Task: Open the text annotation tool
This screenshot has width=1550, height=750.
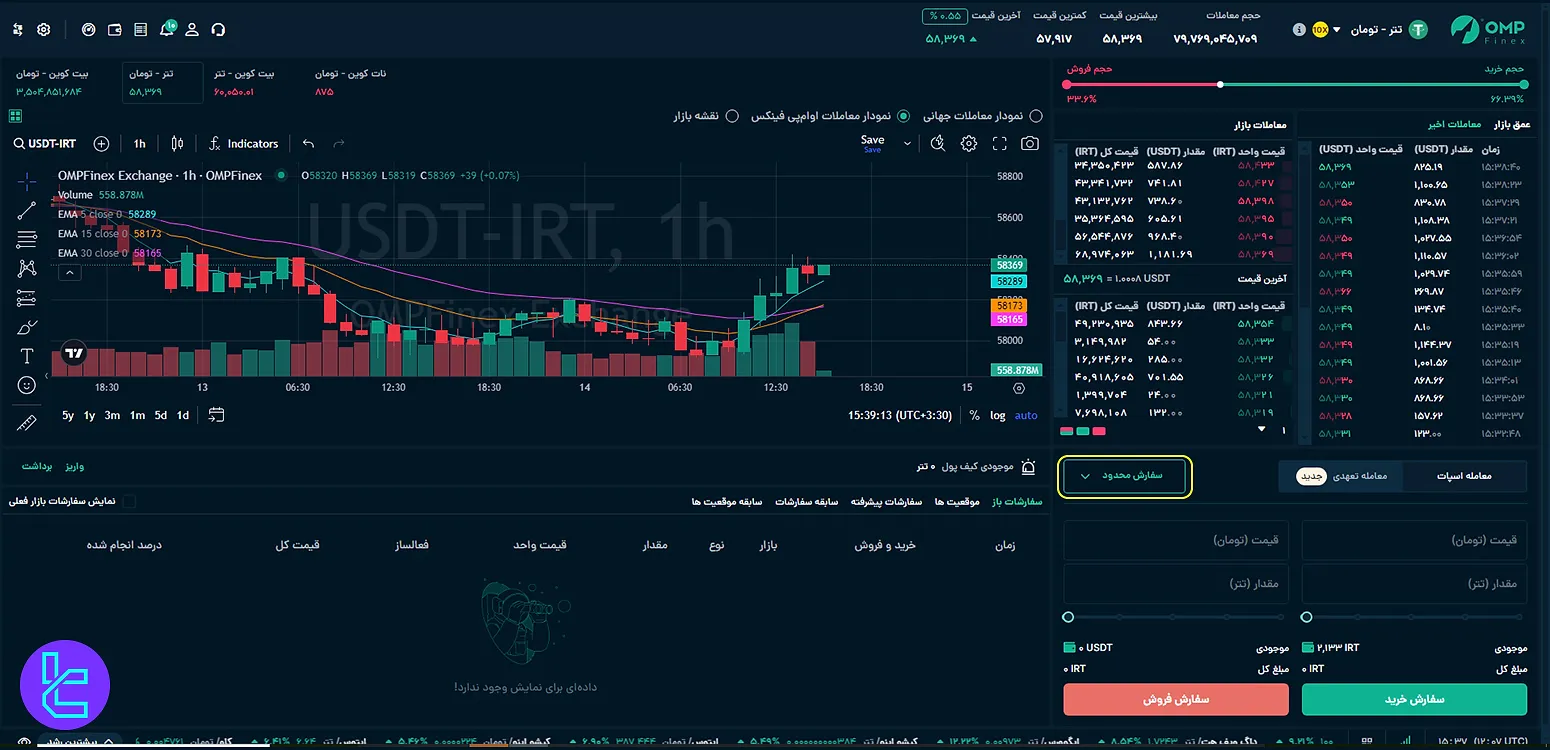Action: point(27,356)
